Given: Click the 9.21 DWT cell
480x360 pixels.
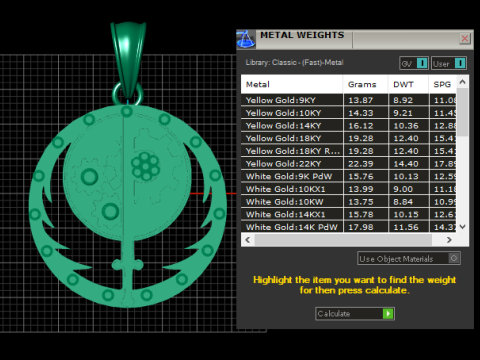Looking at the screenshot, I should [408, 113].
